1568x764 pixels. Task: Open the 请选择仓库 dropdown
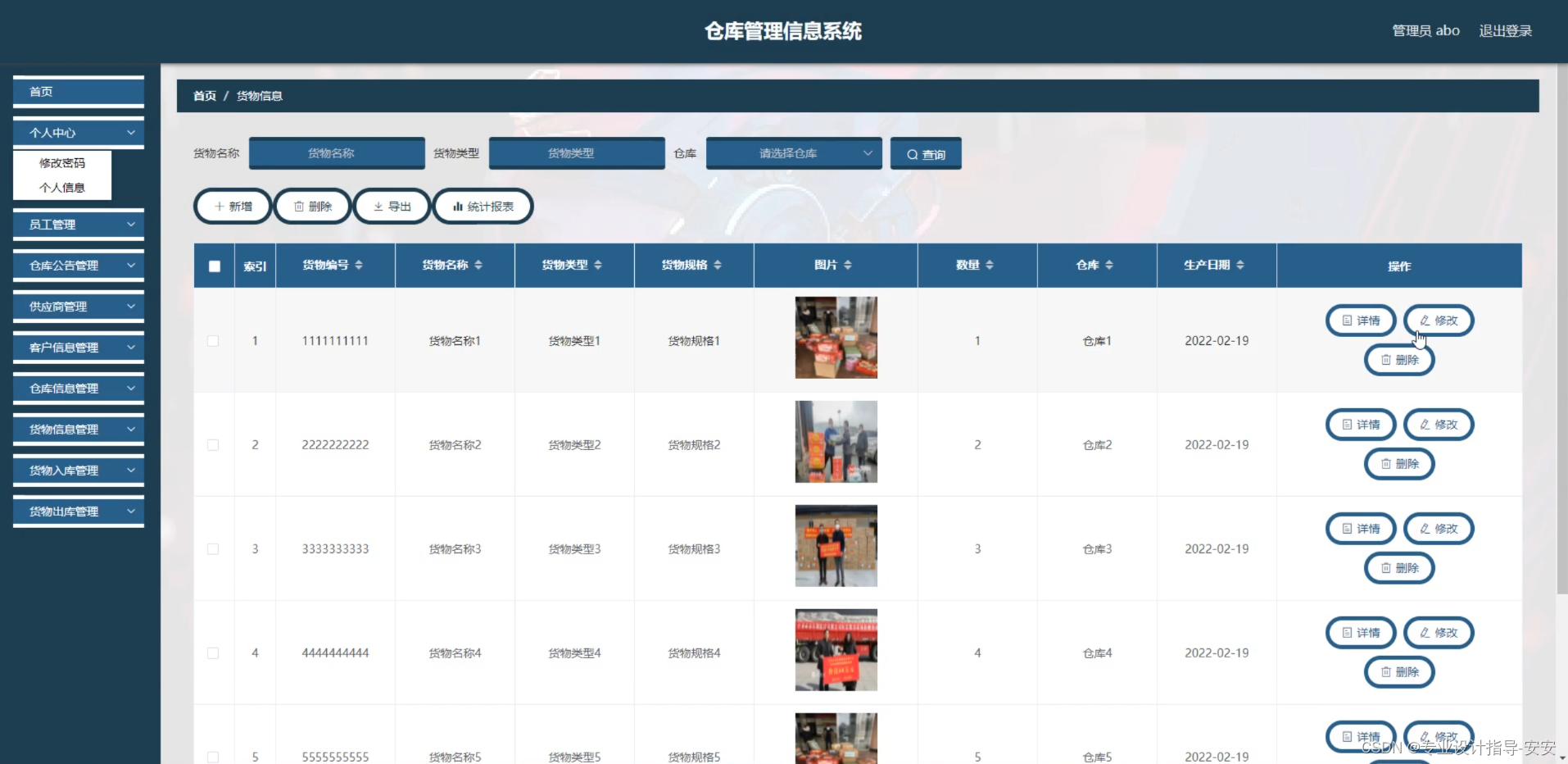[x=794, y=153]
